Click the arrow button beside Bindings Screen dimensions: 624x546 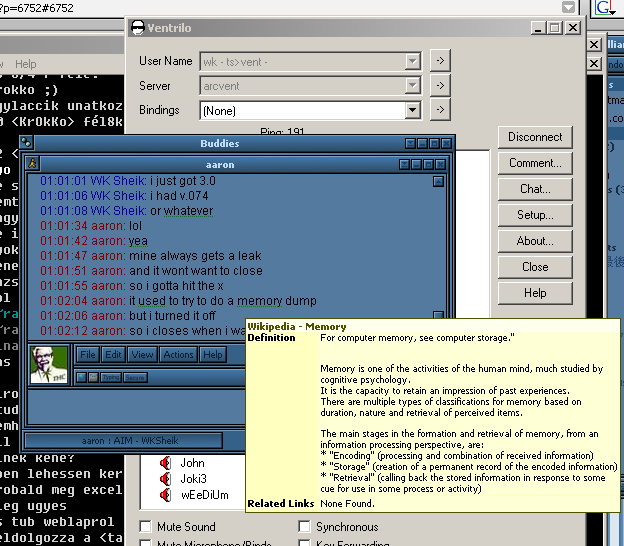[x=440, y=109]
